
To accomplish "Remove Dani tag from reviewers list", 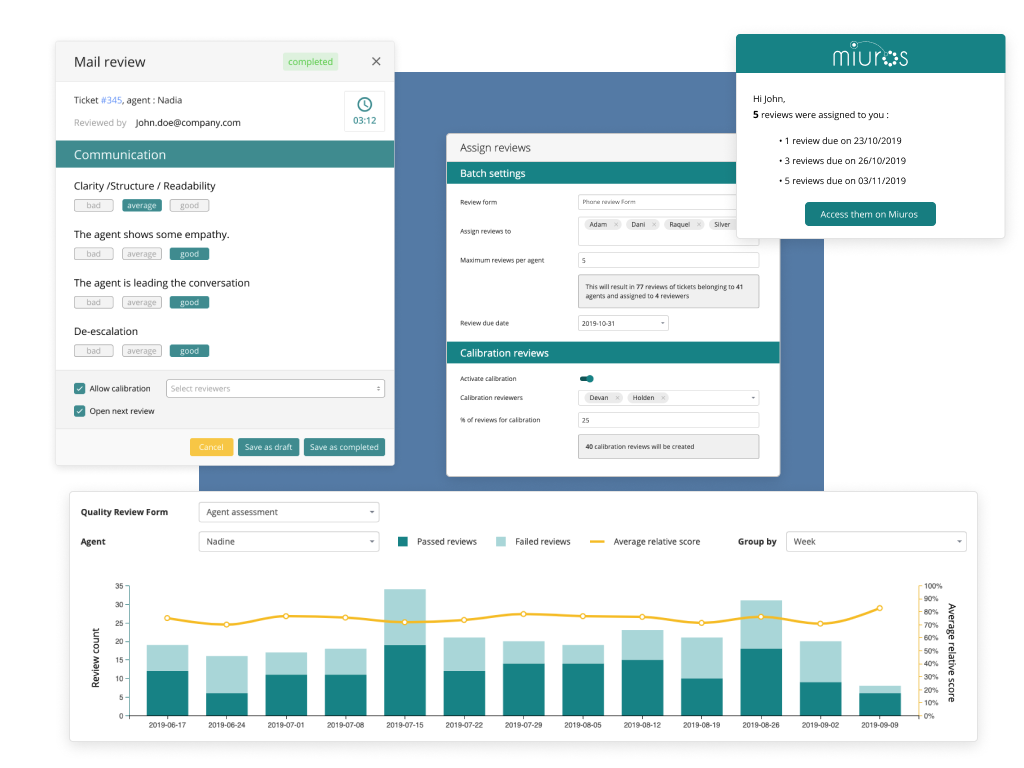I will coord(654,225).
